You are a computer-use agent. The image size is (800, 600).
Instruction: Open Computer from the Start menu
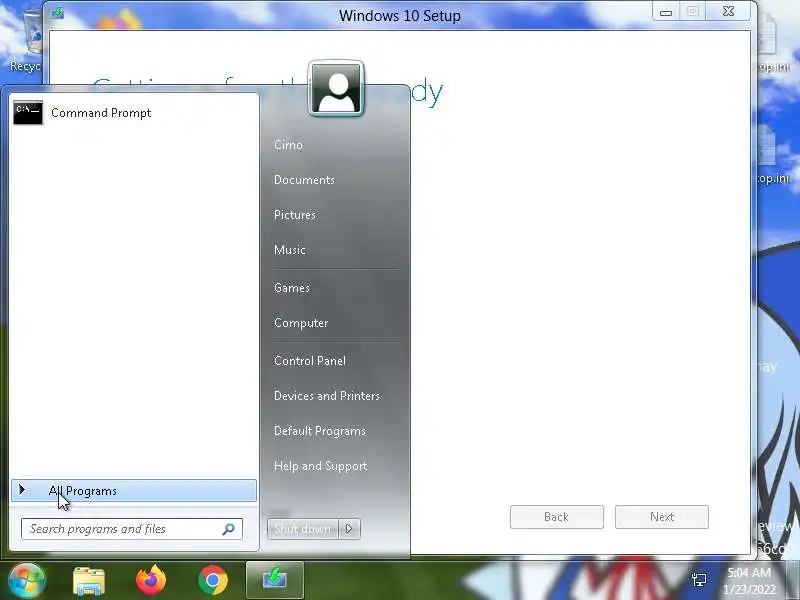[301, 323]
